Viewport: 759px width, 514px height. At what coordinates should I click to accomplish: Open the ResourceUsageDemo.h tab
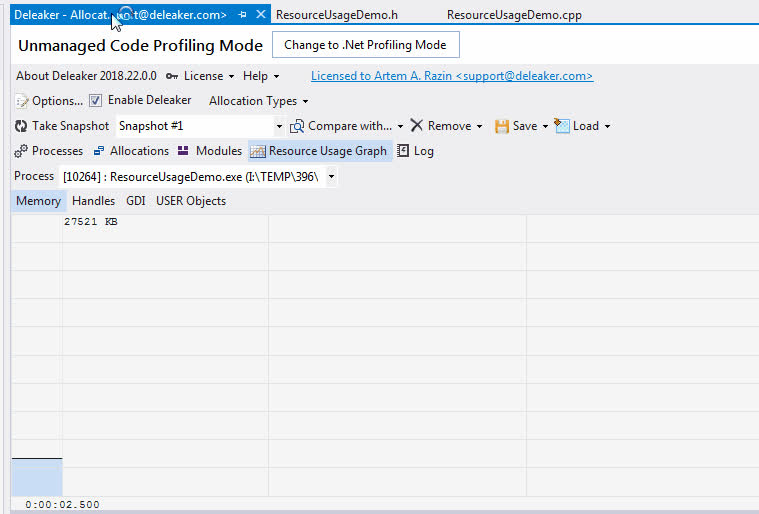point(337,15)
